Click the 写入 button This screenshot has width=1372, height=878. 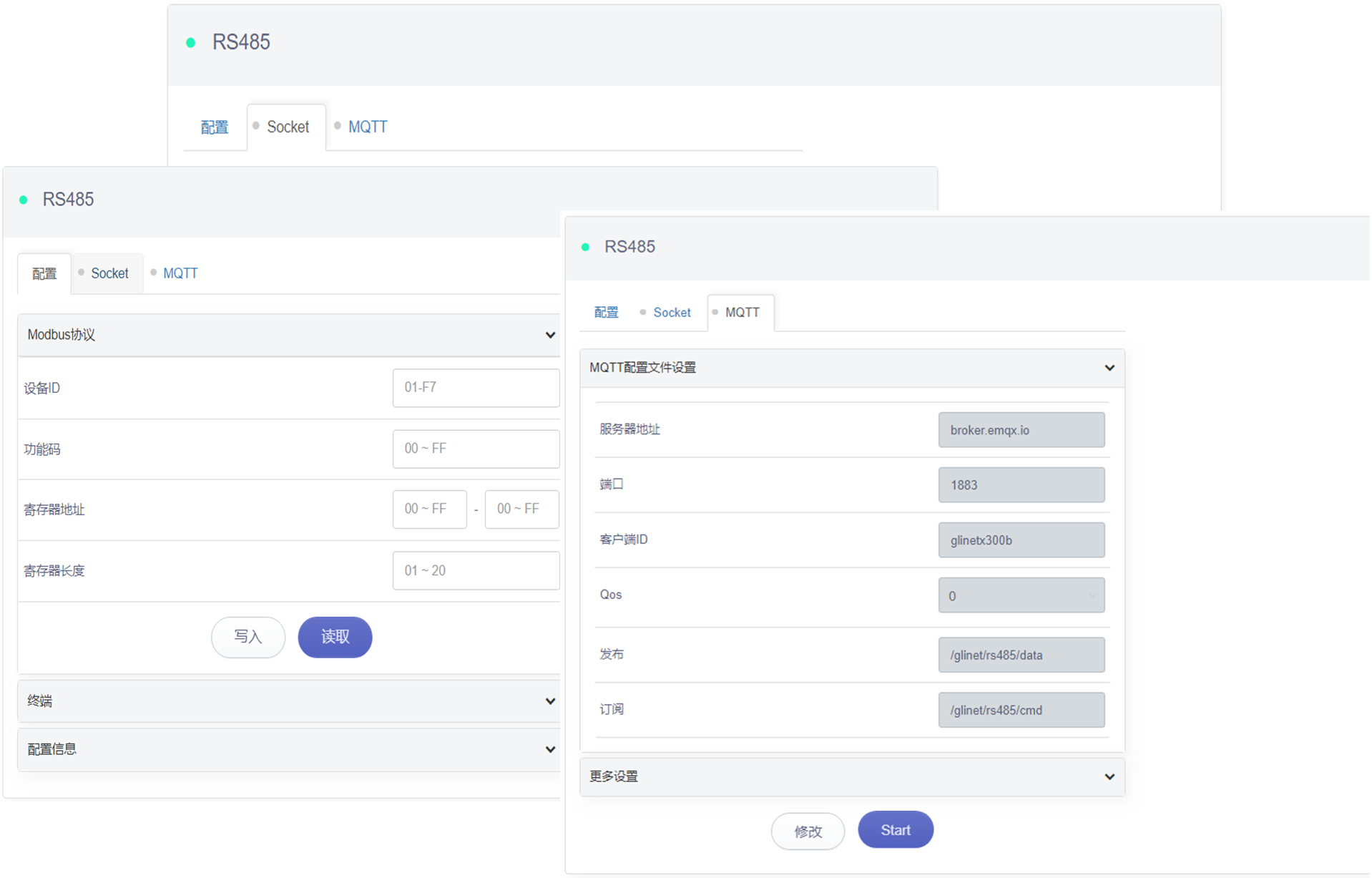(x=248, y=637)
